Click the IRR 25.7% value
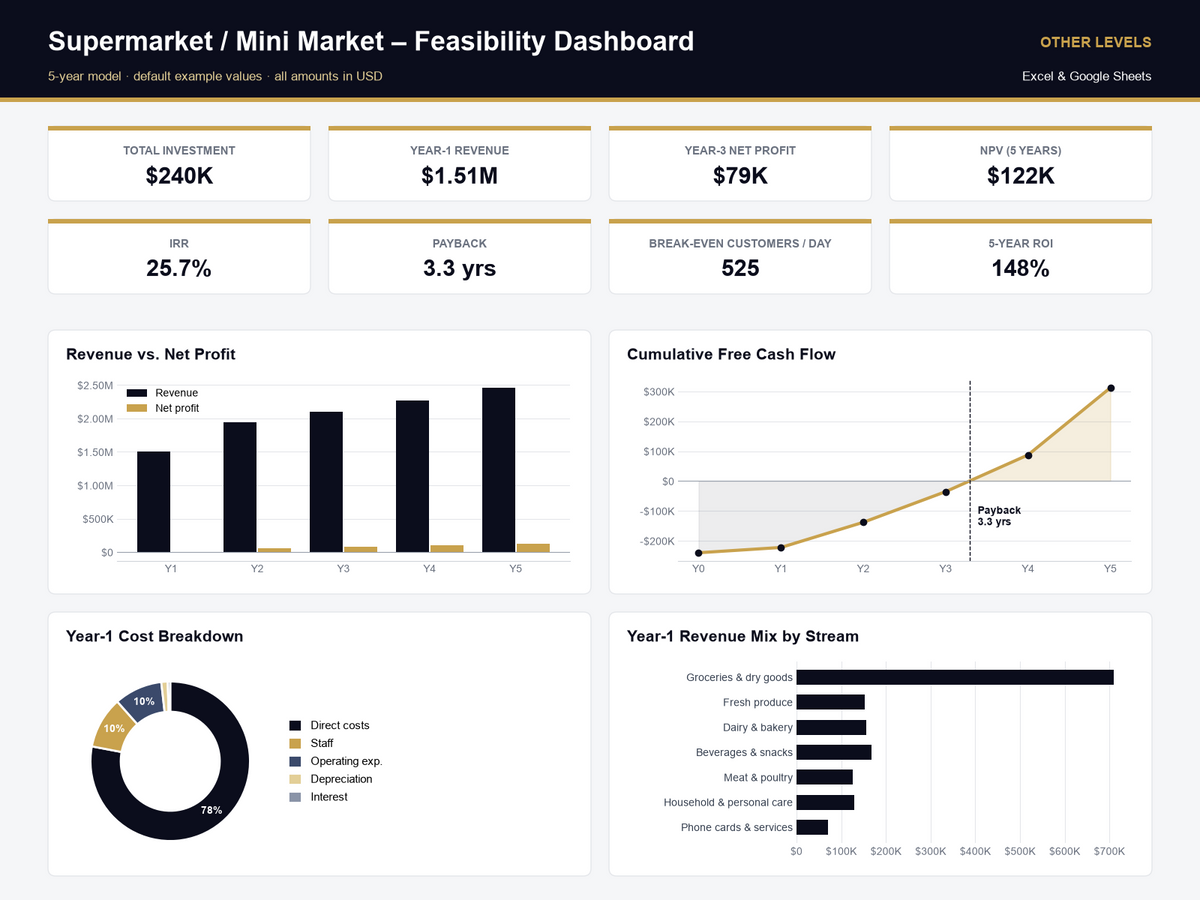 [179, 269]
